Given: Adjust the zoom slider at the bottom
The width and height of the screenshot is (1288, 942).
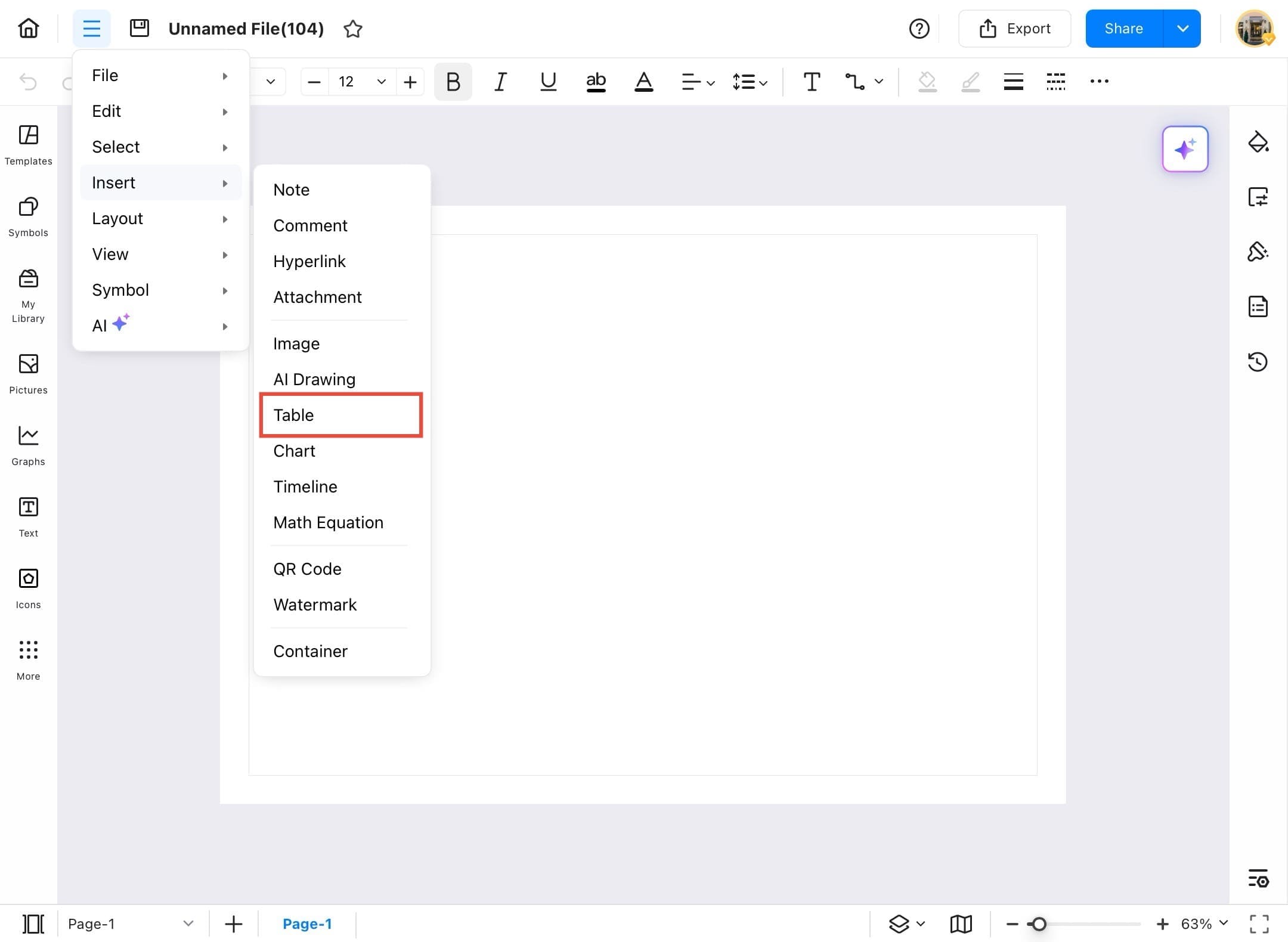Looking at the screenshot, I should point(1039,924).
